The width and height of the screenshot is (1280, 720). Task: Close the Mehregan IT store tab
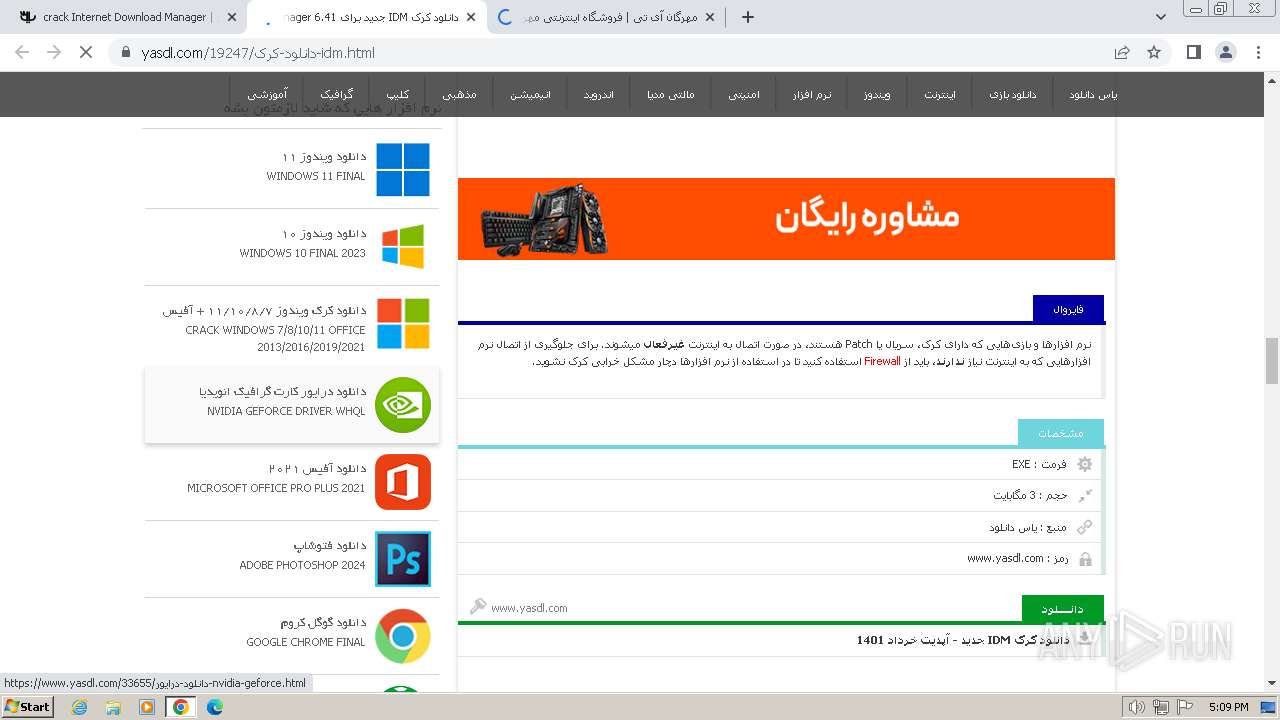(710, 17)
